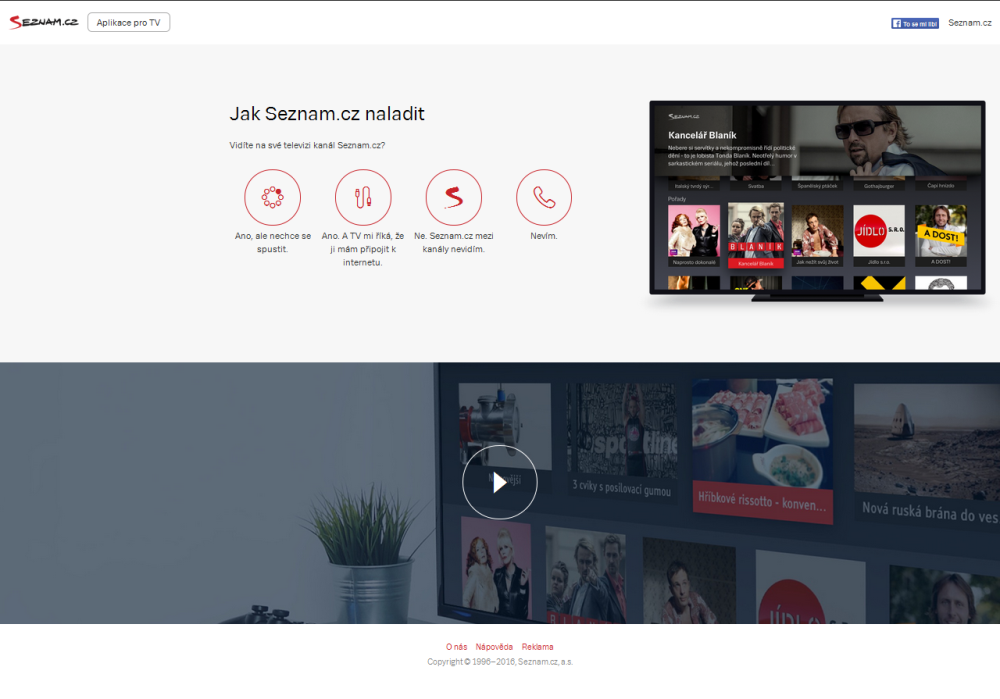Open the 'Reklama' footer link
Viewport: 1000px width, 699px height.
[537, 647]
